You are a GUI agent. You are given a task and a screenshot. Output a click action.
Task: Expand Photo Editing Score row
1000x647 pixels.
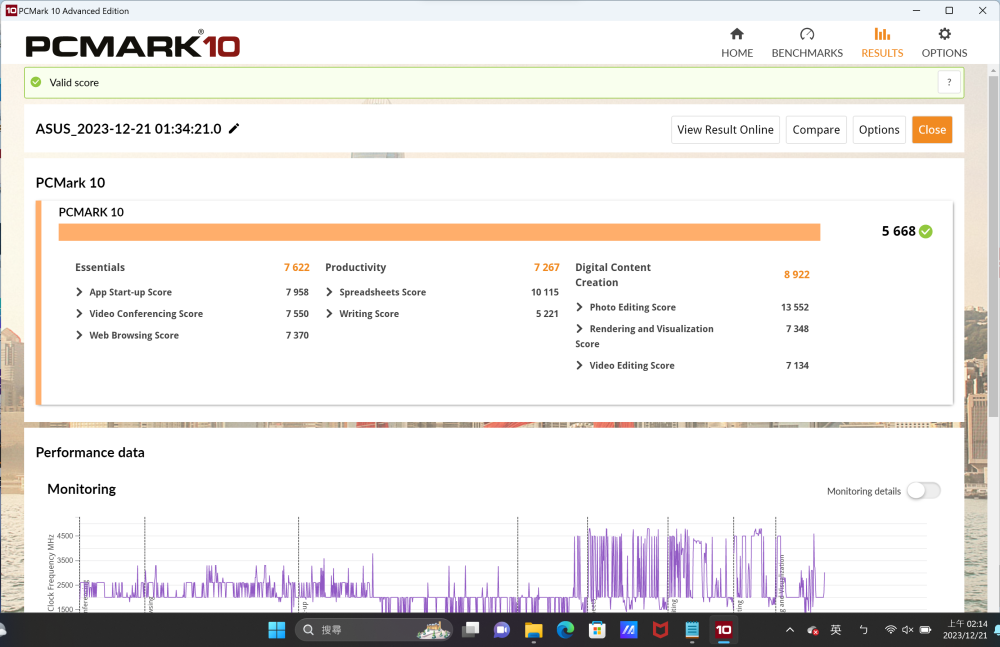[x=580, y=307]
